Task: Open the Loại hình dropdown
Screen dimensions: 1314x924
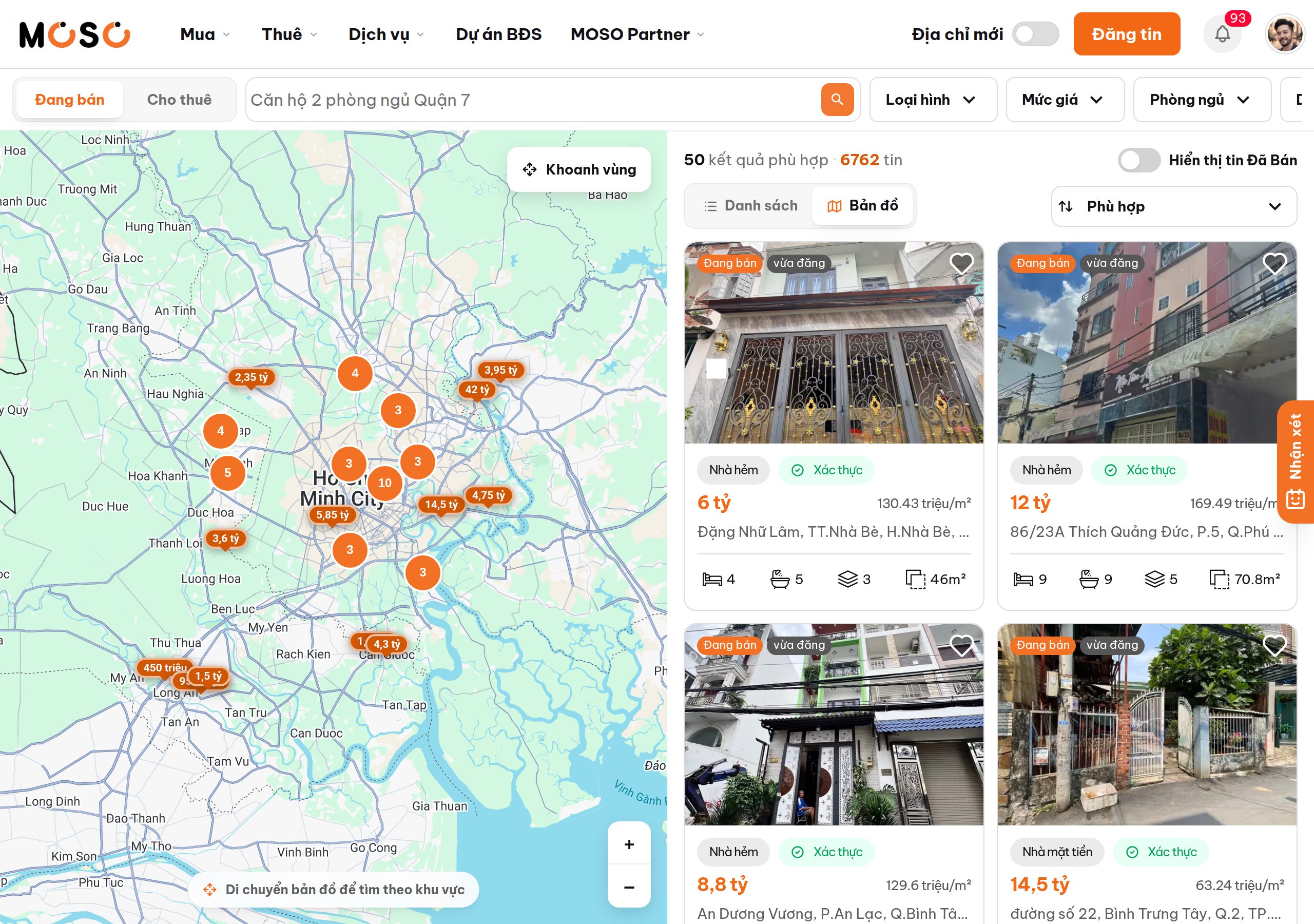Action: 933,100
